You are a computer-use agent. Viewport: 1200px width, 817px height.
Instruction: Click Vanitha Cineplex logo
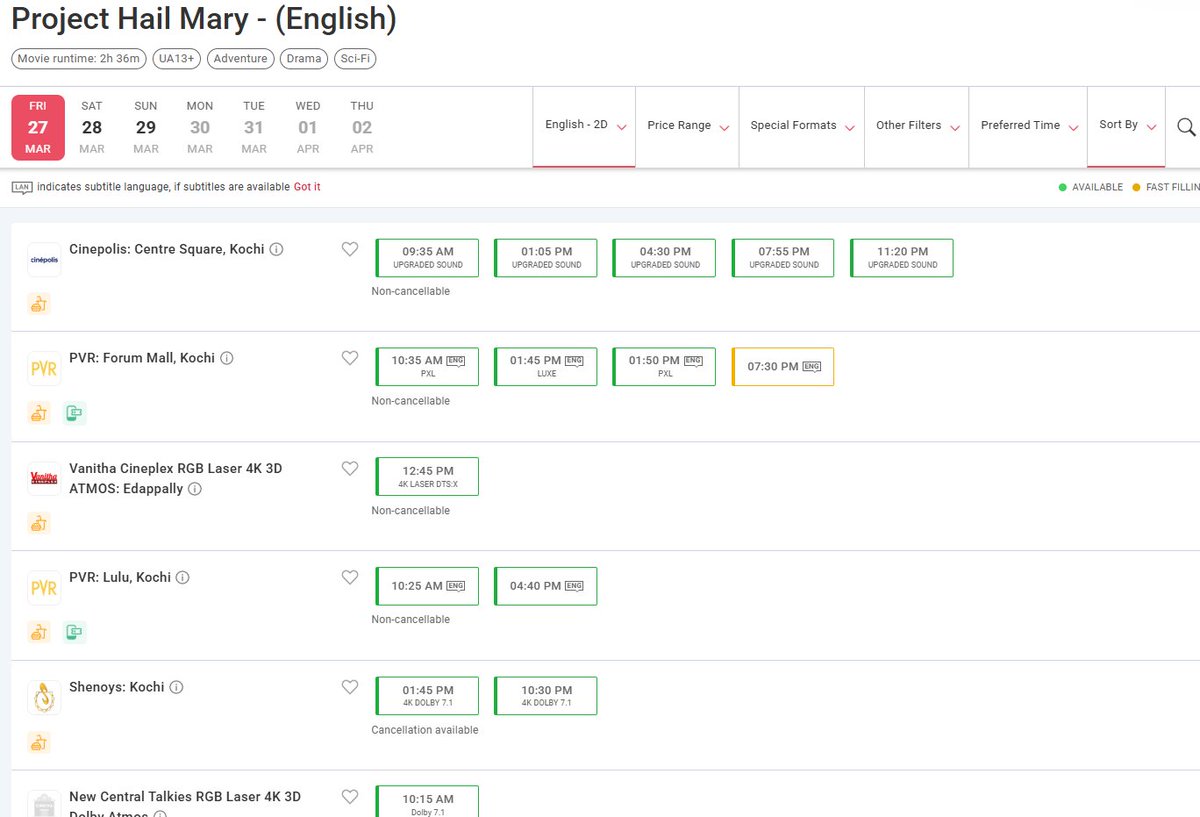pyautogui.click(x=44, y=479)
